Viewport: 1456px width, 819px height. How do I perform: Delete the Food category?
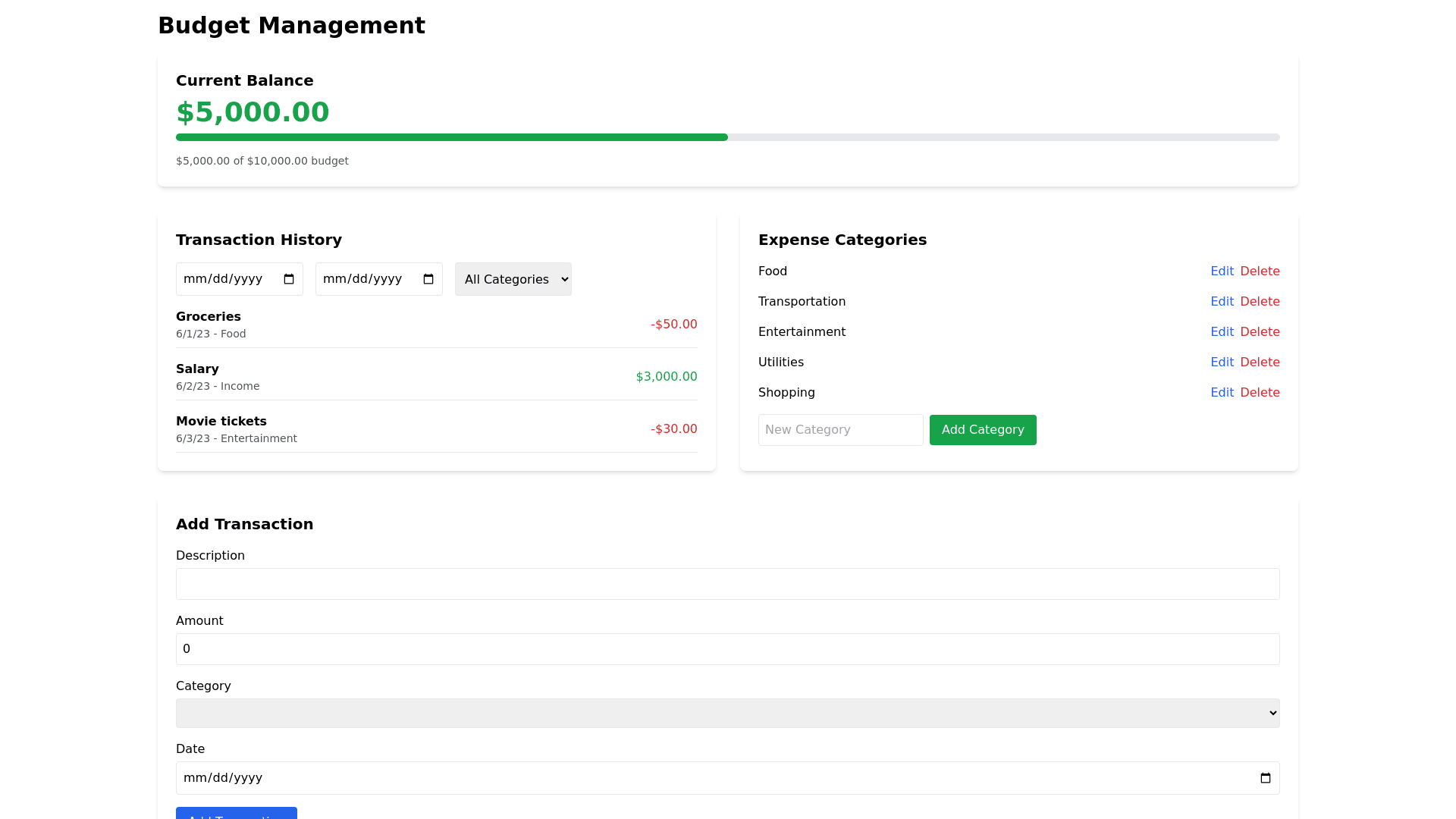point(1260,271)
